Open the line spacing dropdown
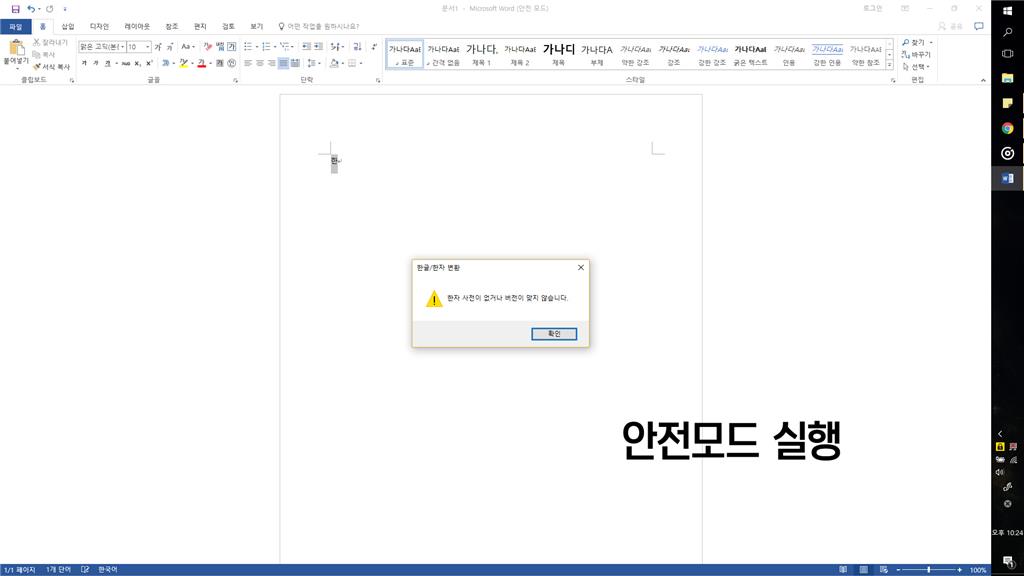 [x=313, y=63]
